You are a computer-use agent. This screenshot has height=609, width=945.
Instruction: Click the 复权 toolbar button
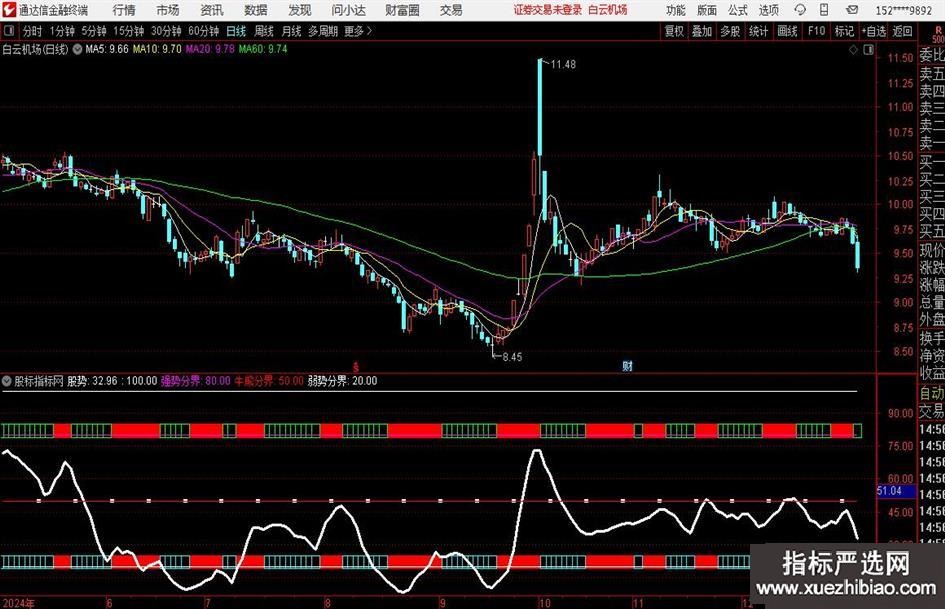[x=674, y=31]
